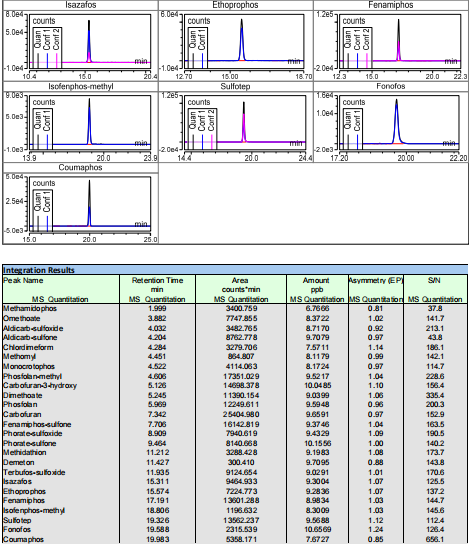Click the Ethoprophos chart title
469x546 pixels.
coord(235,5)
